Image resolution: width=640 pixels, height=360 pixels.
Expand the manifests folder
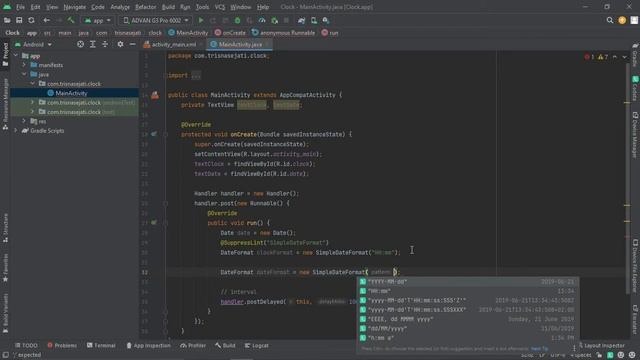(x=24, y=65)
